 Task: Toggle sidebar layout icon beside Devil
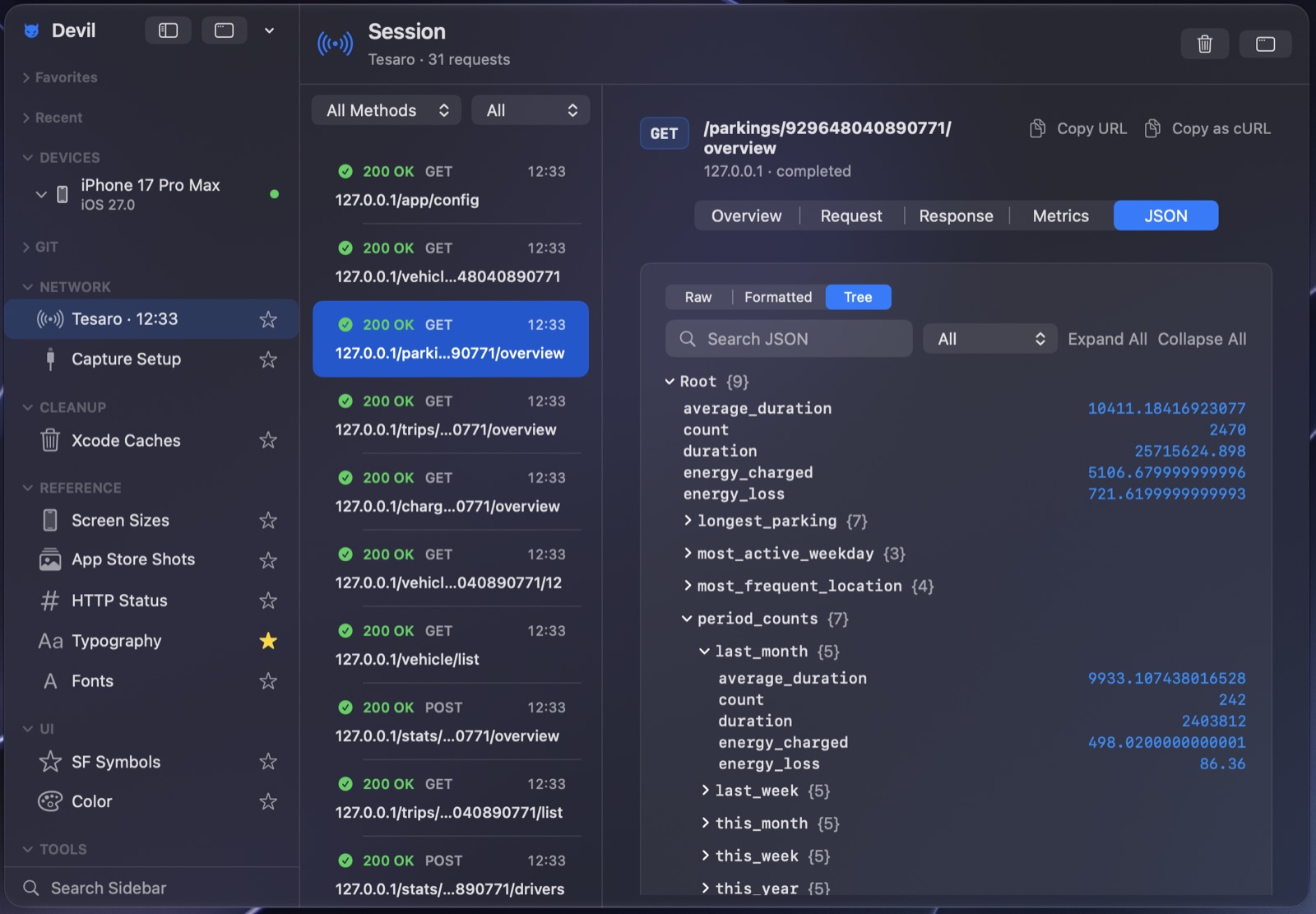[x=168, y=30]
